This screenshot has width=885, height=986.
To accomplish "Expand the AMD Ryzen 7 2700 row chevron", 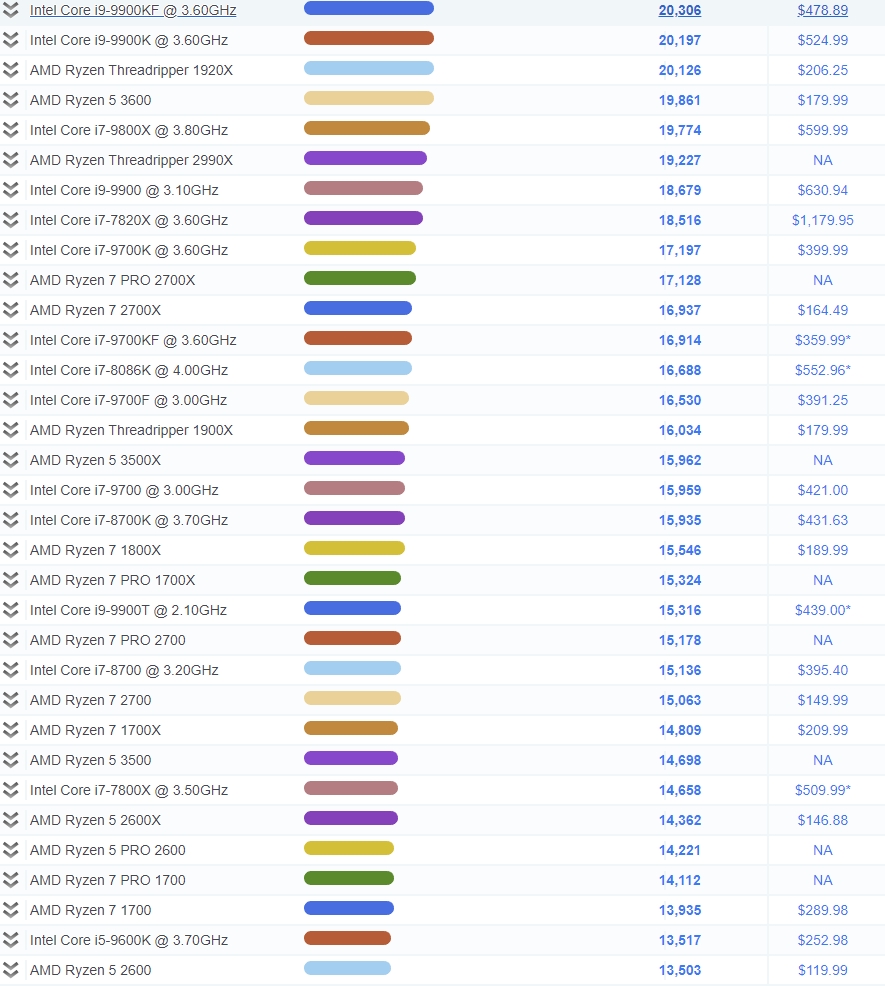I will tap(11, 700).
